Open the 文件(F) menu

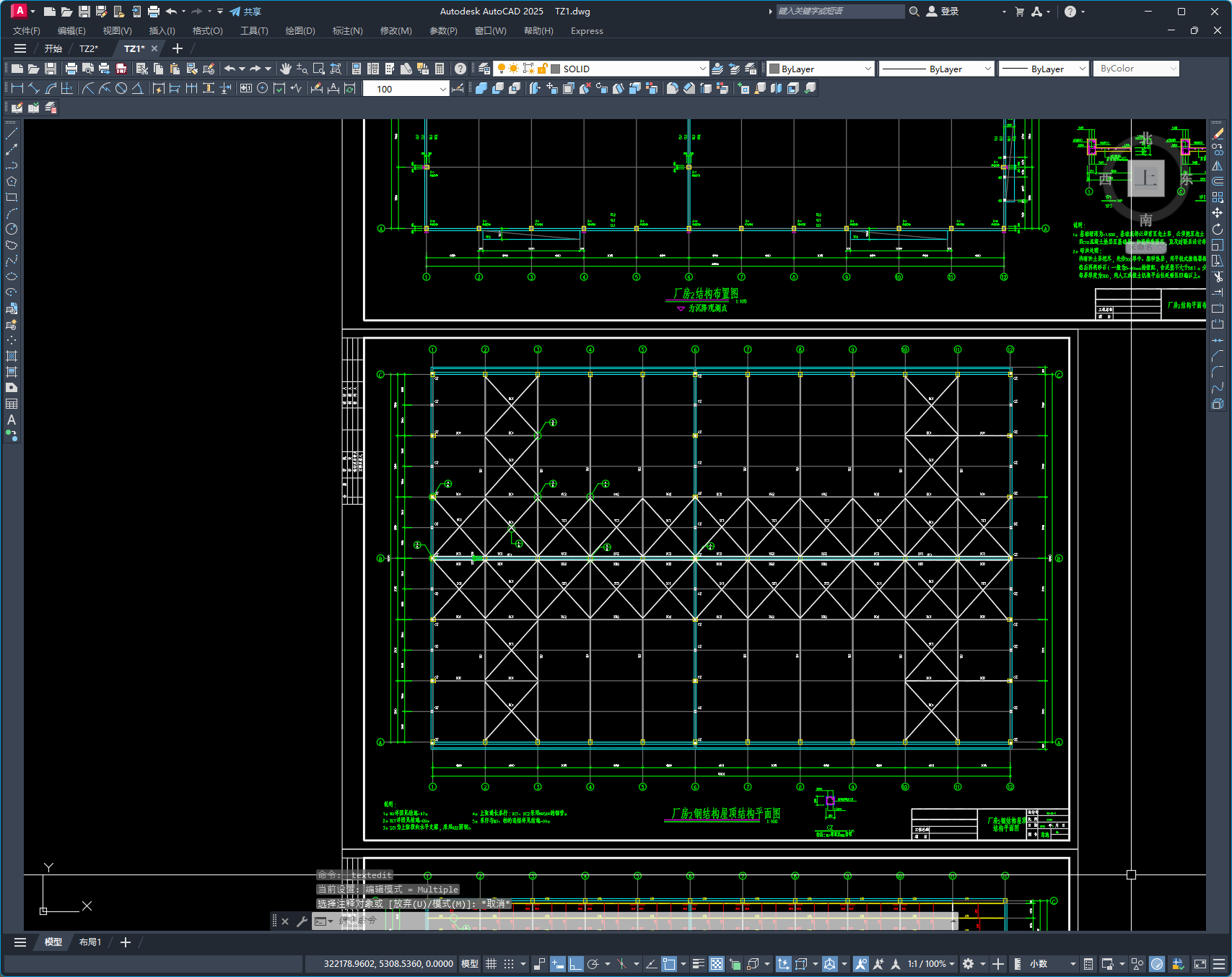pos(27,31)
